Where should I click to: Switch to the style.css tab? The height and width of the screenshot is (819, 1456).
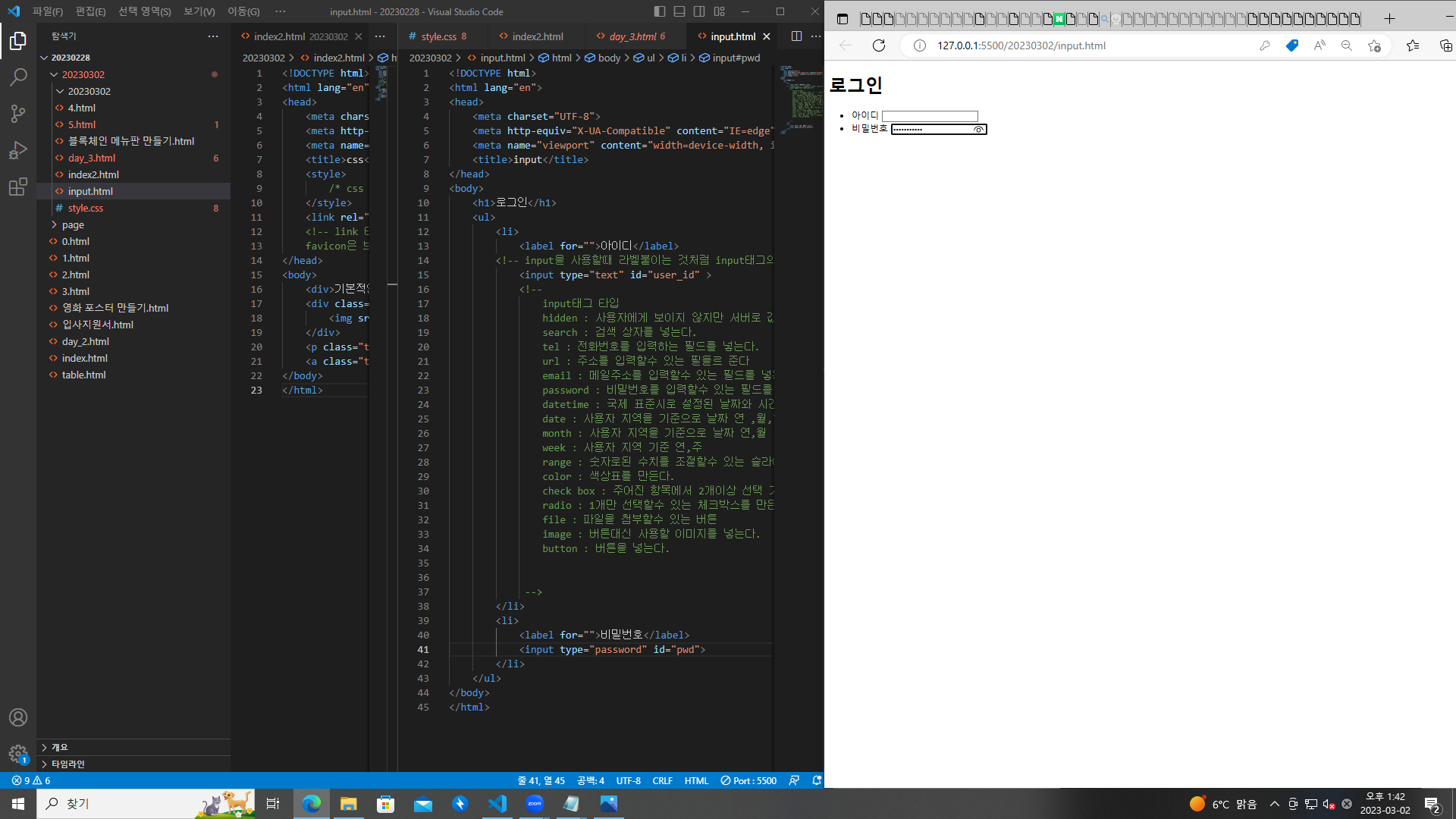[x=438, y=36]
